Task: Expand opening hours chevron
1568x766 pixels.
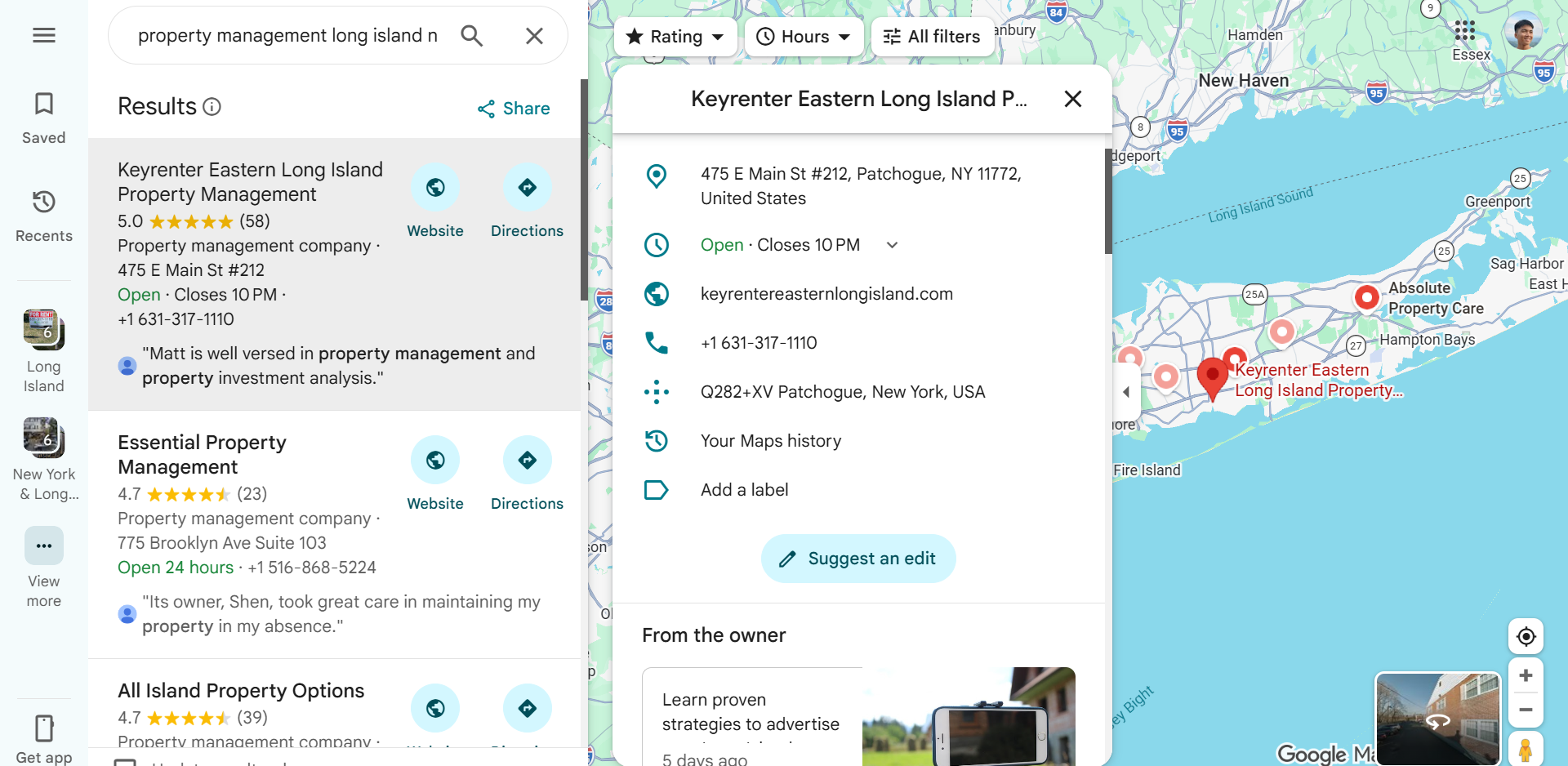Action: pyautogui.click(x=893, y=245)
